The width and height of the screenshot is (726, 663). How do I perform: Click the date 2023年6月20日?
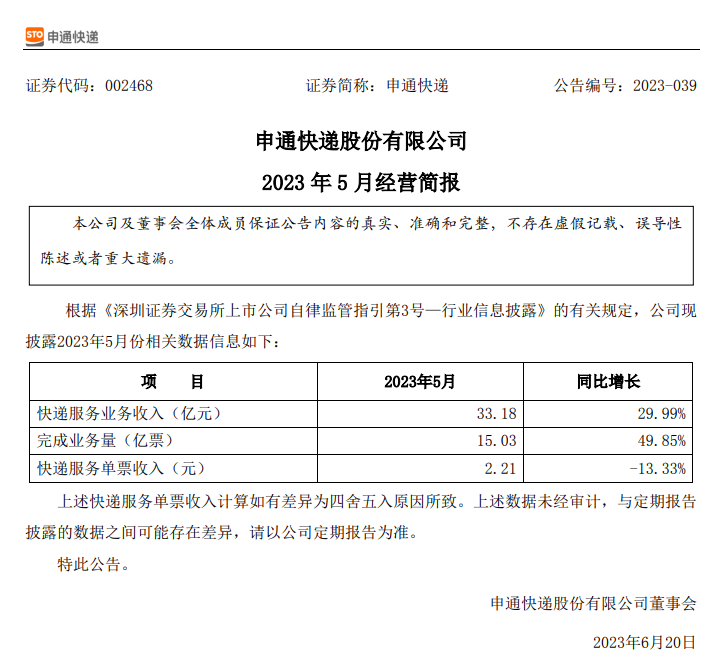[644, 640]
